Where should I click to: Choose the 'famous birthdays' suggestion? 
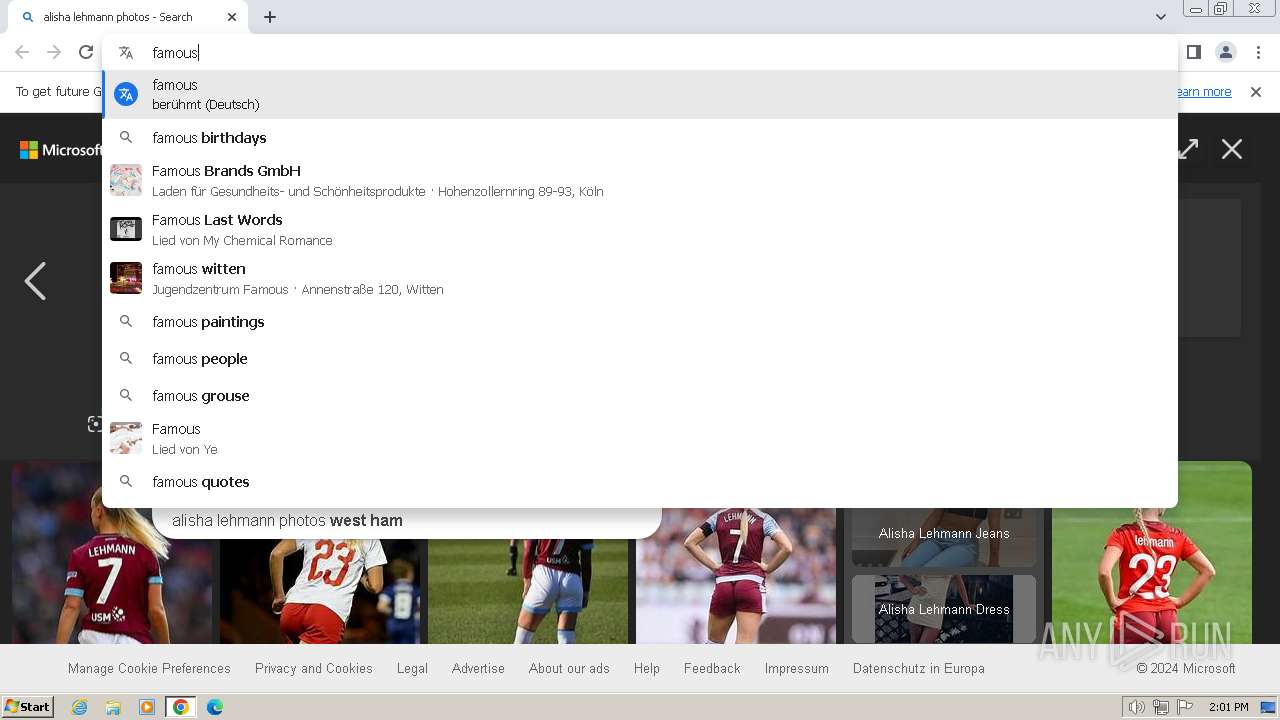click(x=640, y=138)
